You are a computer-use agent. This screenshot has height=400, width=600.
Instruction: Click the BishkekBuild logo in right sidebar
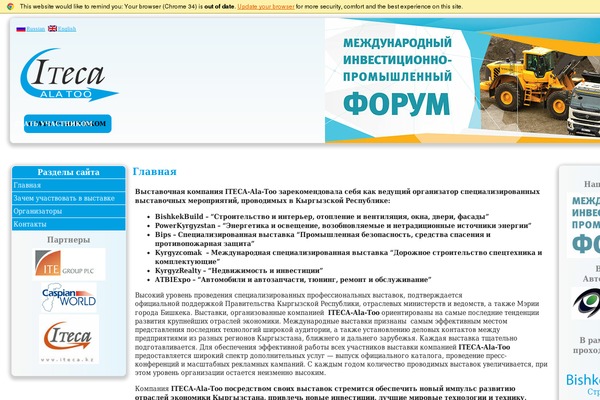coord(583,384)
